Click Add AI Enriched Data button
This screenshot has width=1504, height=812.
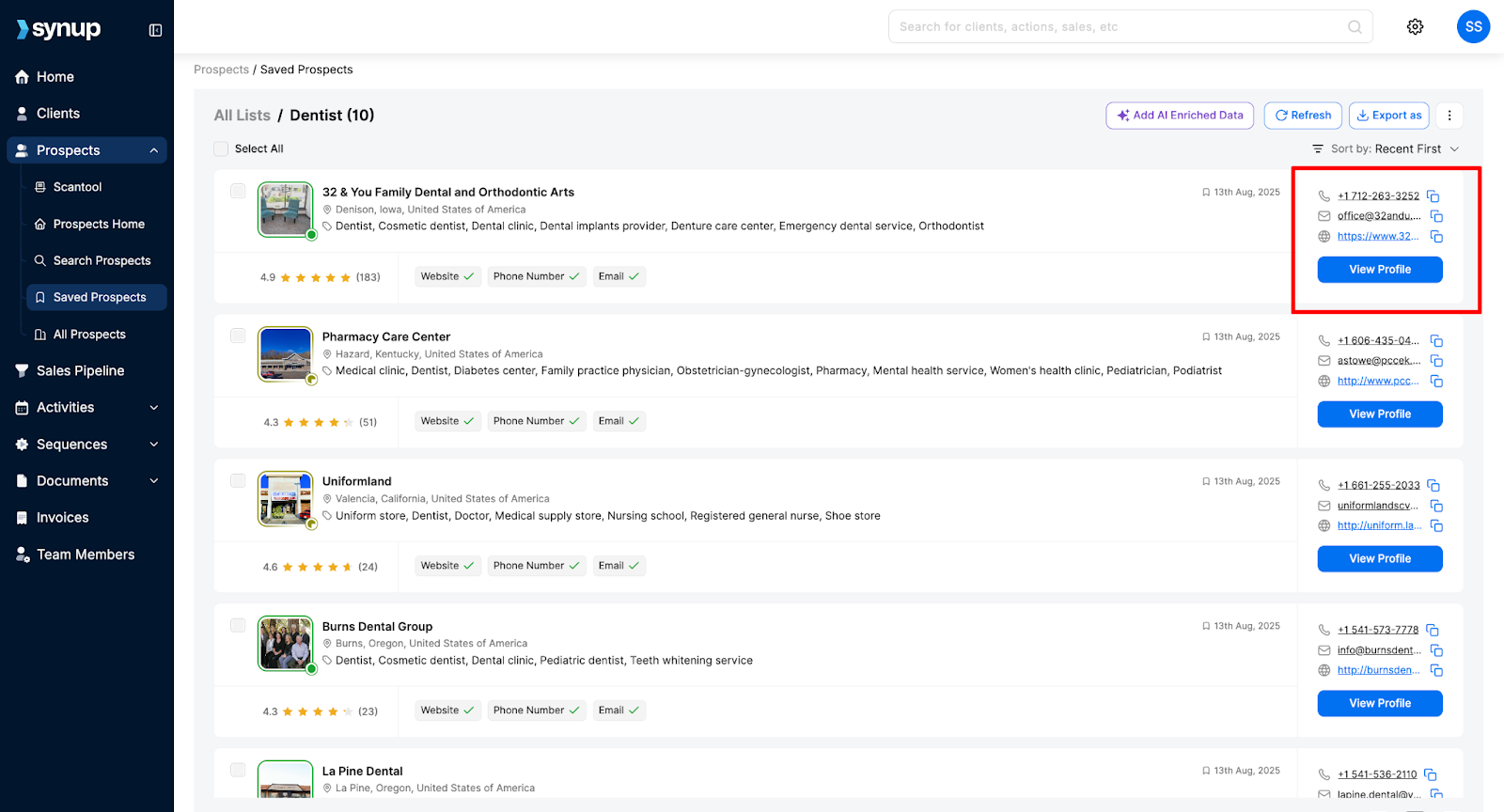tap(1180, 116)
